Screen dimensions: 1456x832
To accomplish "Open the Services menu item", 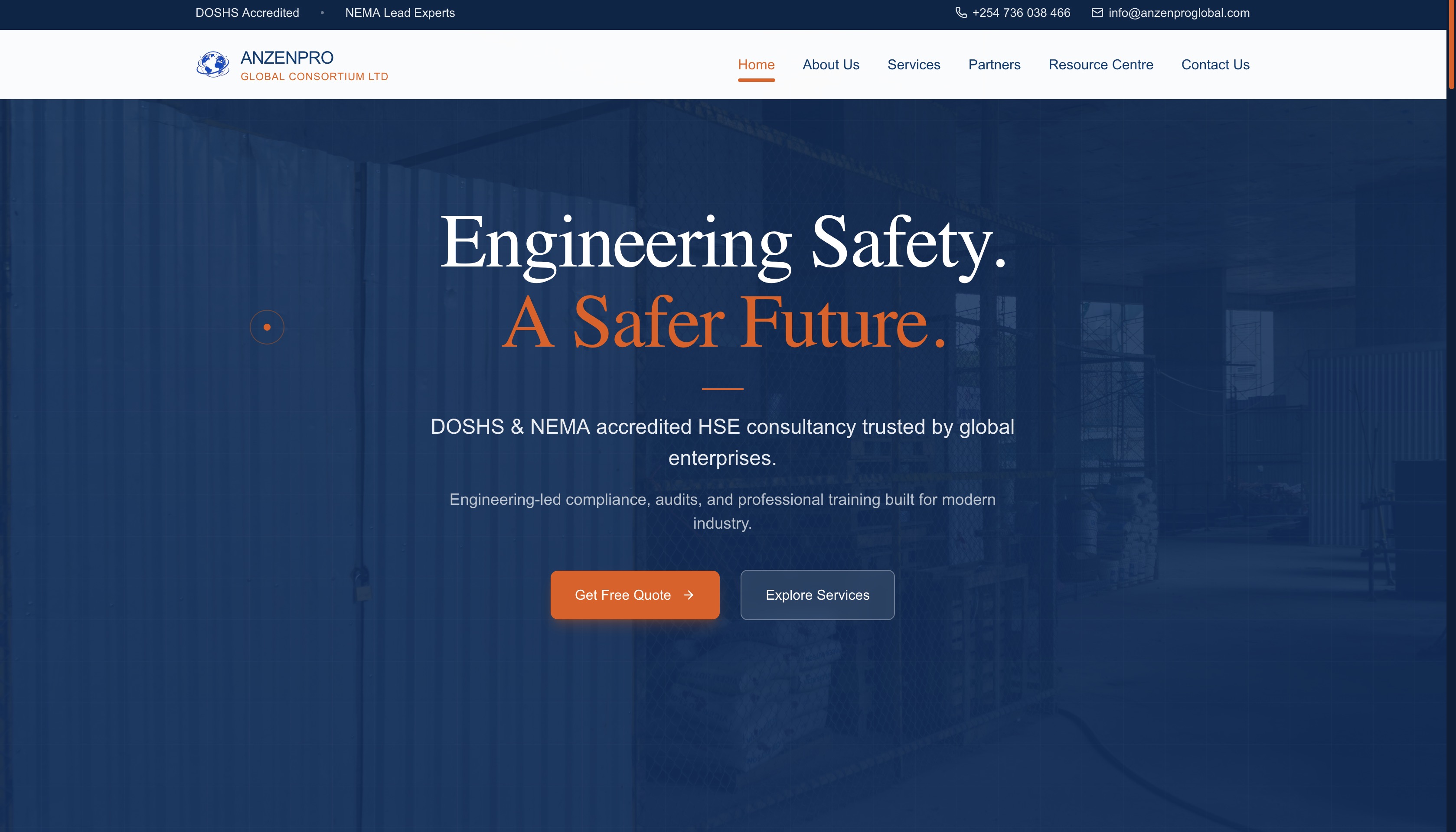I will click(914, 65).
